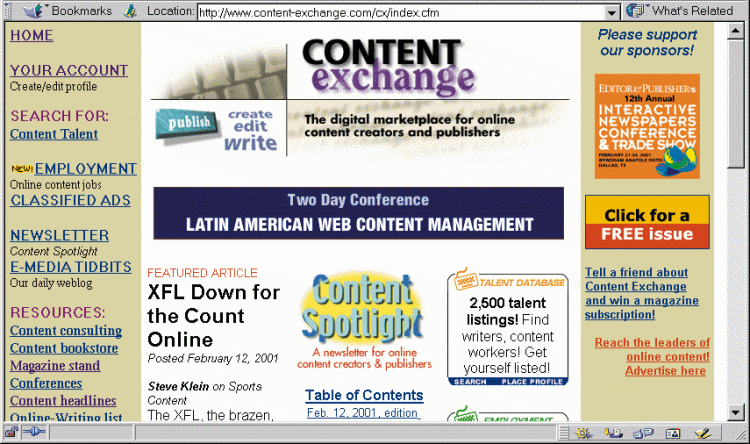Open the E-MEDIA TIDBITS link
750x444 pixels.
point(71,266)
